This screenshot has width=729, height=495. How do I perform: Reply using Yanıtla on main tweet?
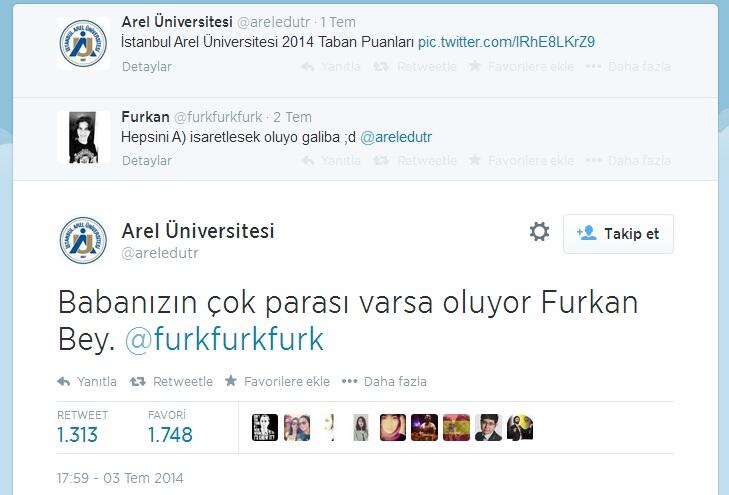tap(87, 382)
